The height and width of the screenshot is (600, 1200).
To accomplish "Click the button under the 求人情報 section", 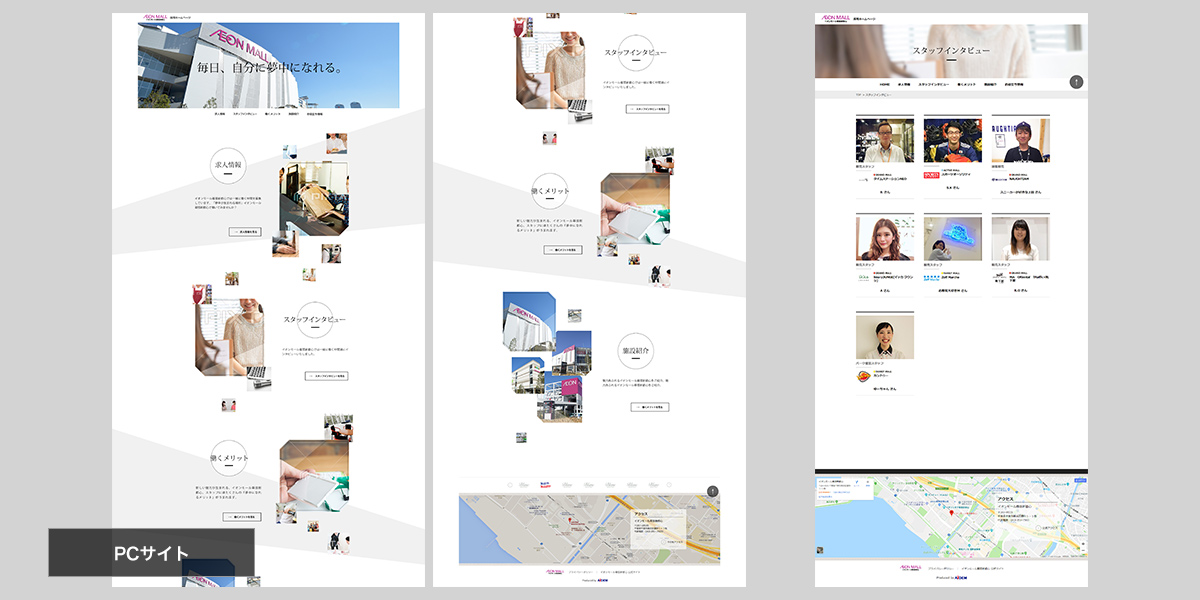I will [x=244, y=231].
